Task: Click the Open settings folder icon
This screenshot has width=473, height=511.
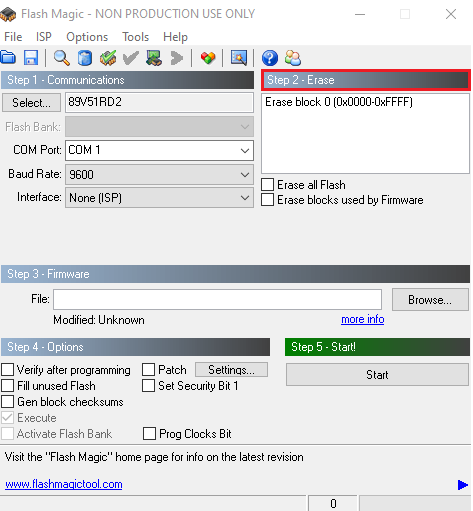Action: 8,58
